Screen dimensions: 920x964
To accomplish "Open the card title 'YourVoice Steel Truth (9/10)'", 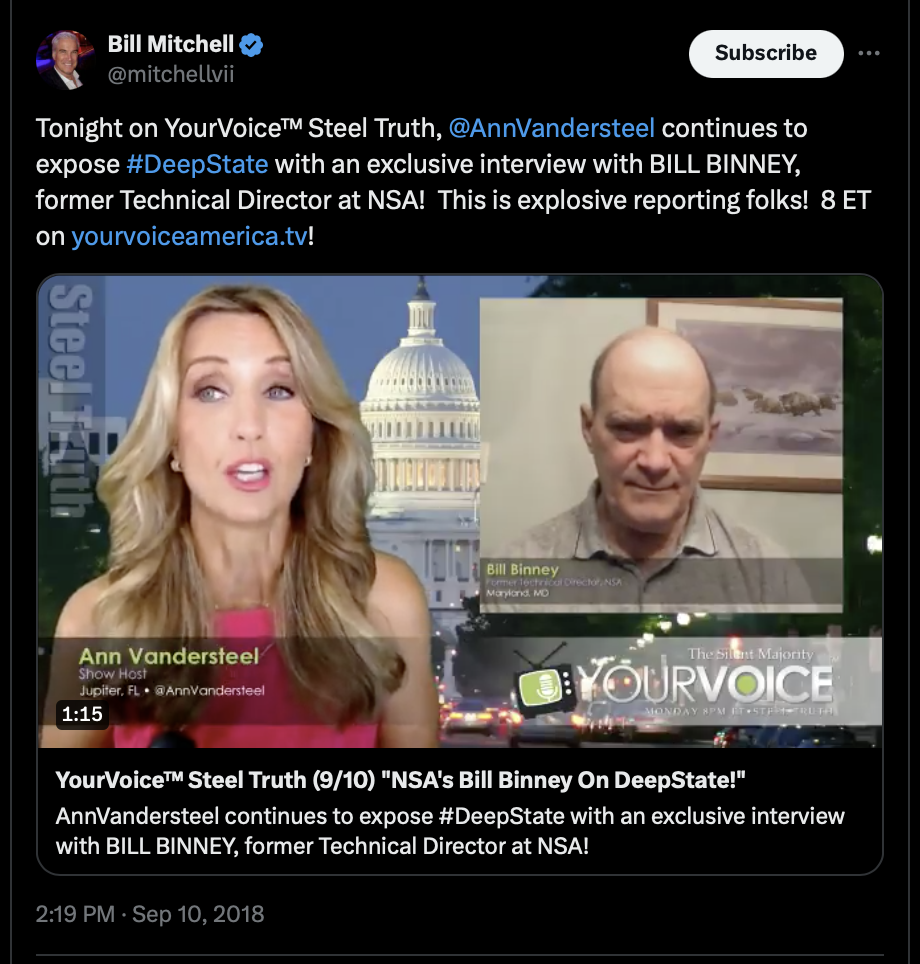I will (400, 780).
